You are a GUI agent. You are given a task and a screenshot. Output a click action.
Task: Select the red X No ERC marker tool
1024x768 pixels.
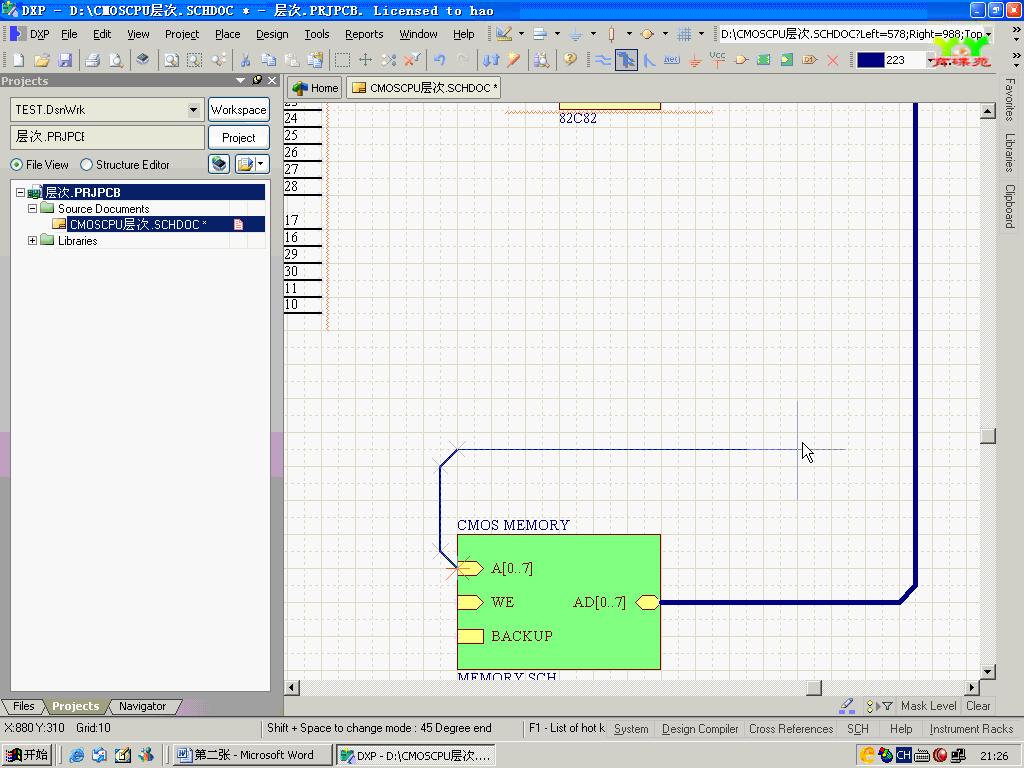click(x=833, y=60)
